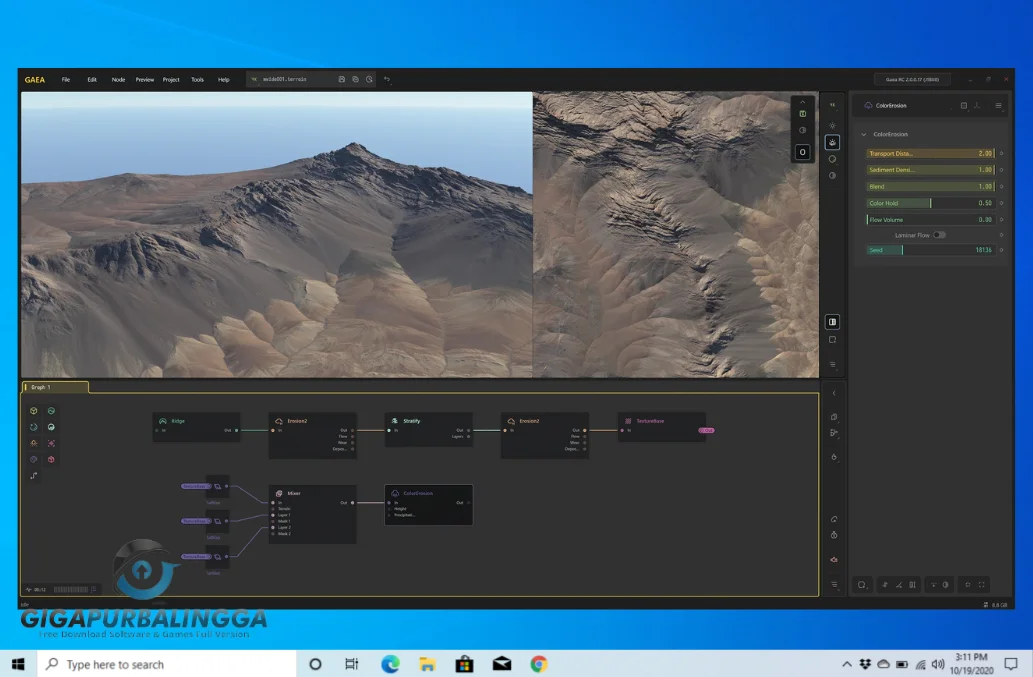Viewport: 1033px width, 677px height.
Task: Switch to the Graph 1 tab
Action: 55,387
